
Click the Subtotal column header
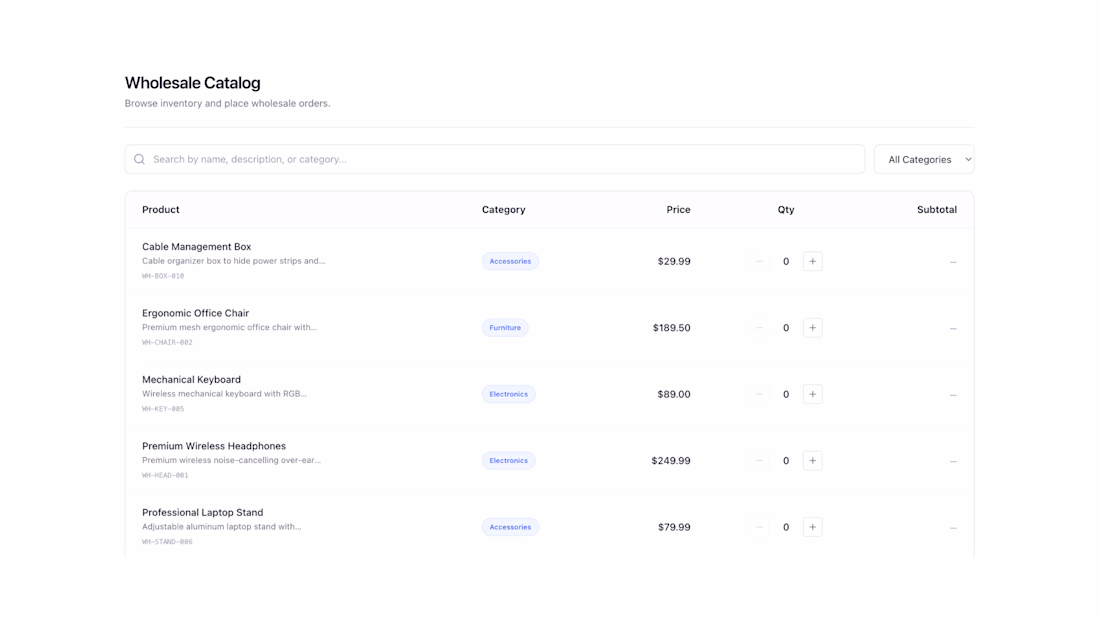click(937, 210)
